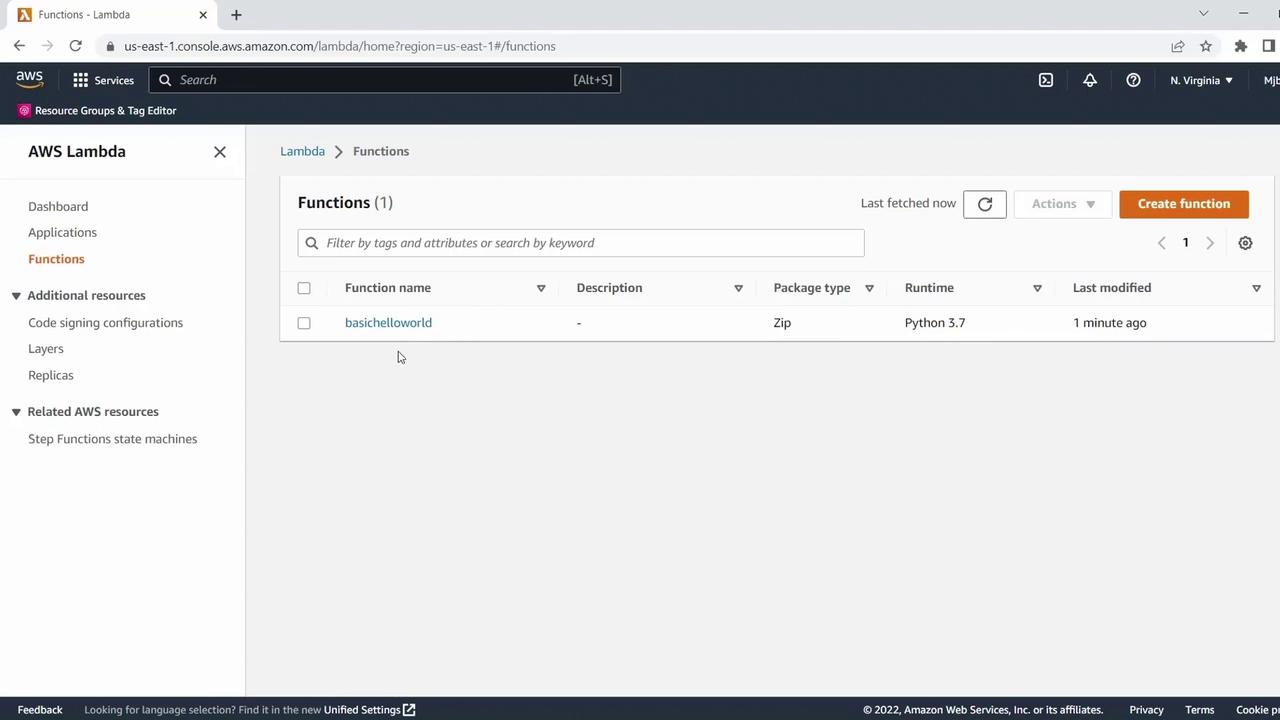Sort by Last modified column arrow
This screenshot has width=1280, height=720.
pyautogui.click(x=1256, y=288)
